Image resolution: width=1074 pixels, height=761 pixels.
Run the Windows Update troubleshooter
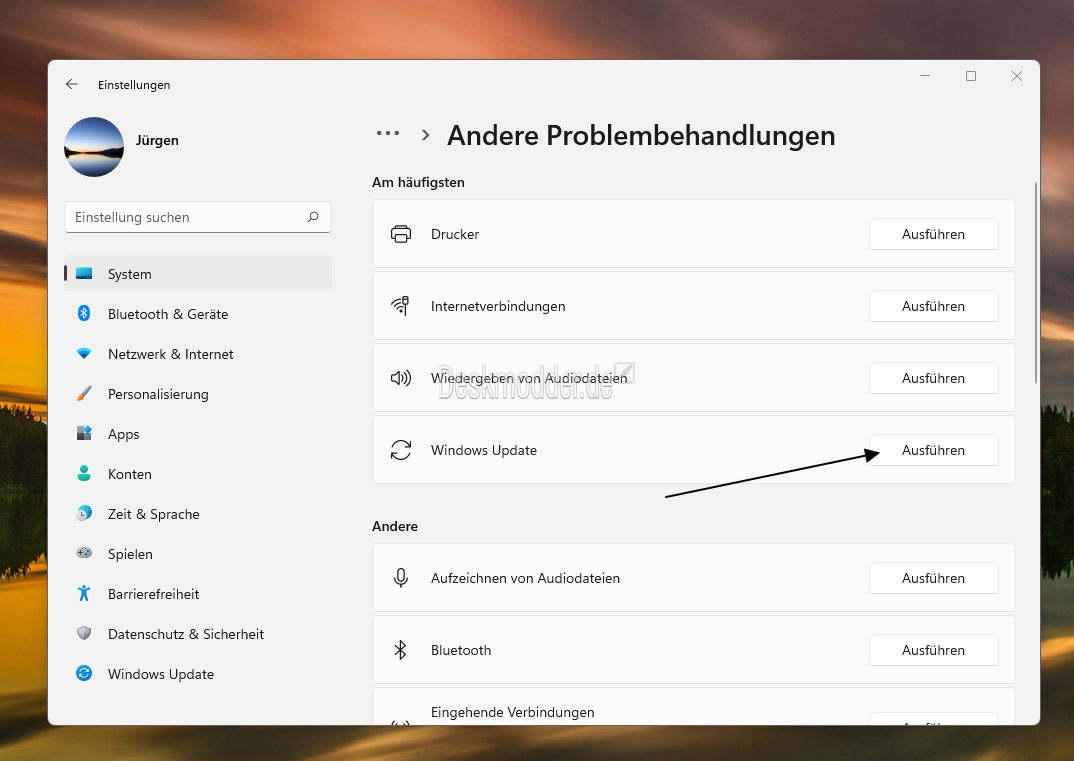[x=934, y=450]
